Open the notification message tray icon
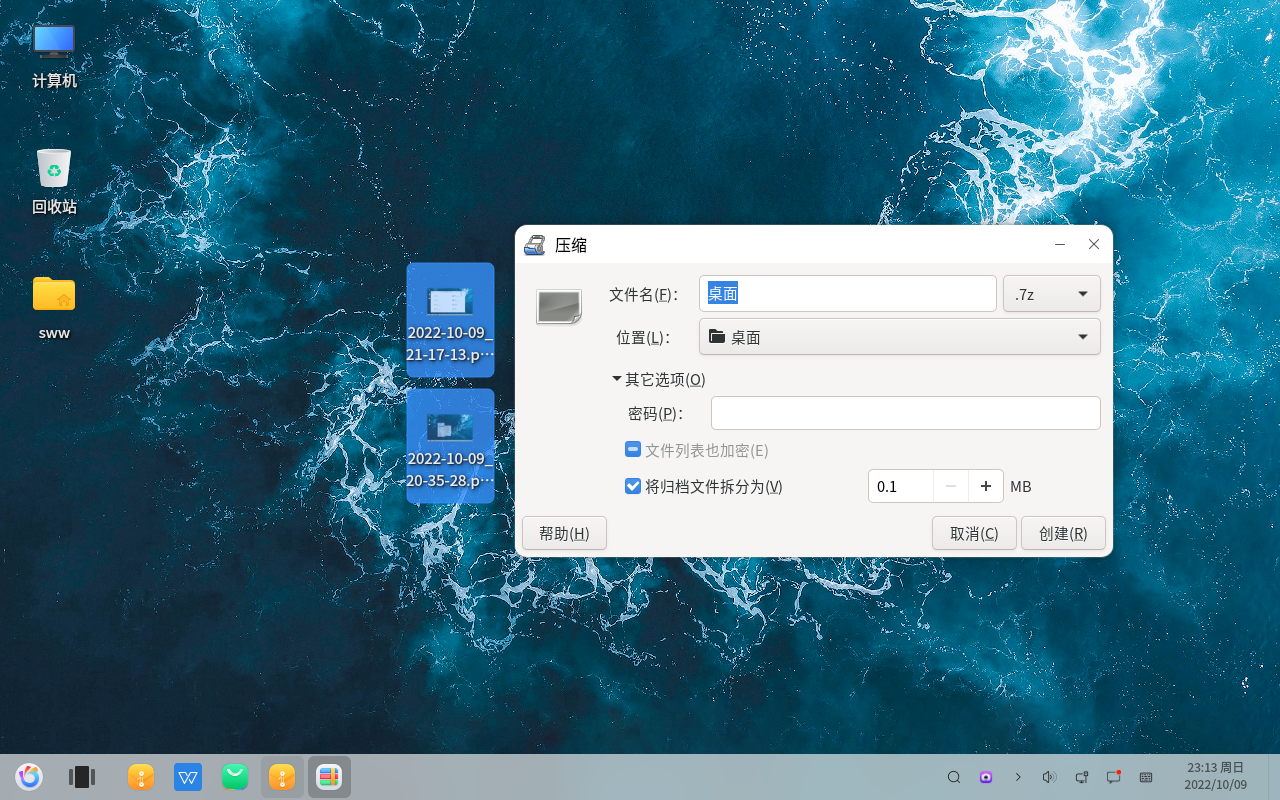The width and height of the screenshot is (1280, 800). point(1113,777)
